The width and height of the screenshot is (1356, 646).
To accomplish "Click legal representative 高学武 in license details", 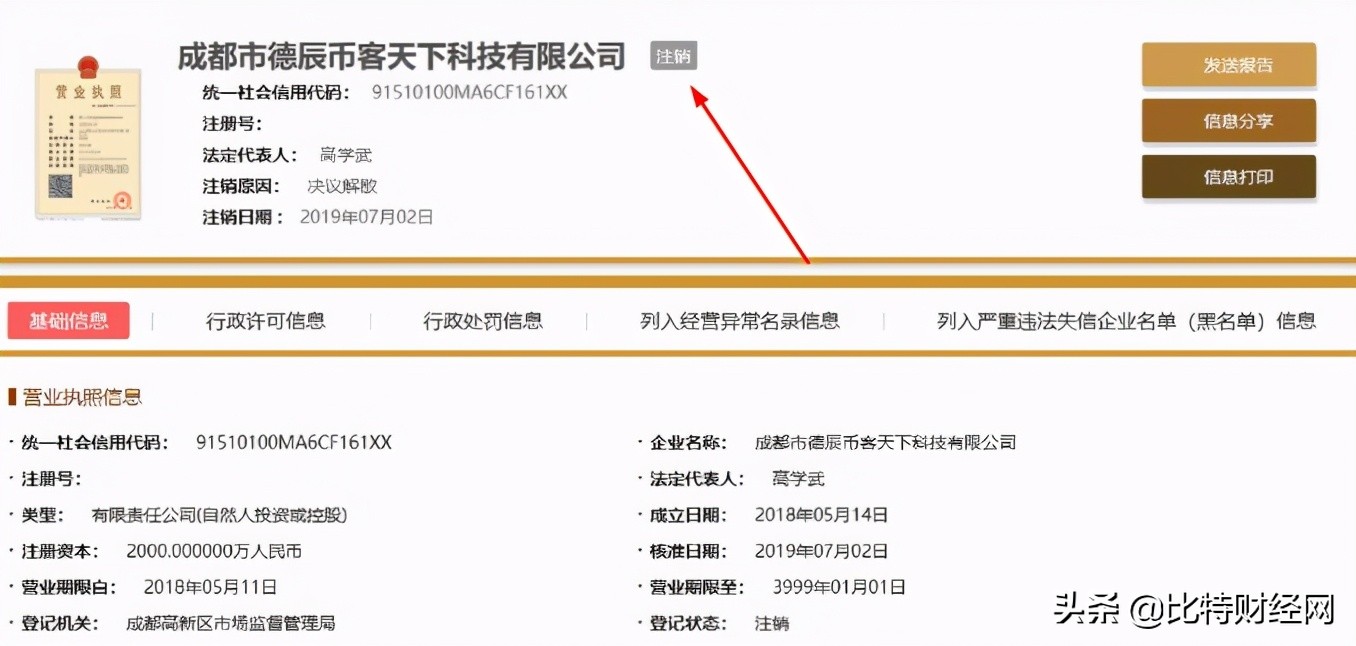I will click(799, 479).
